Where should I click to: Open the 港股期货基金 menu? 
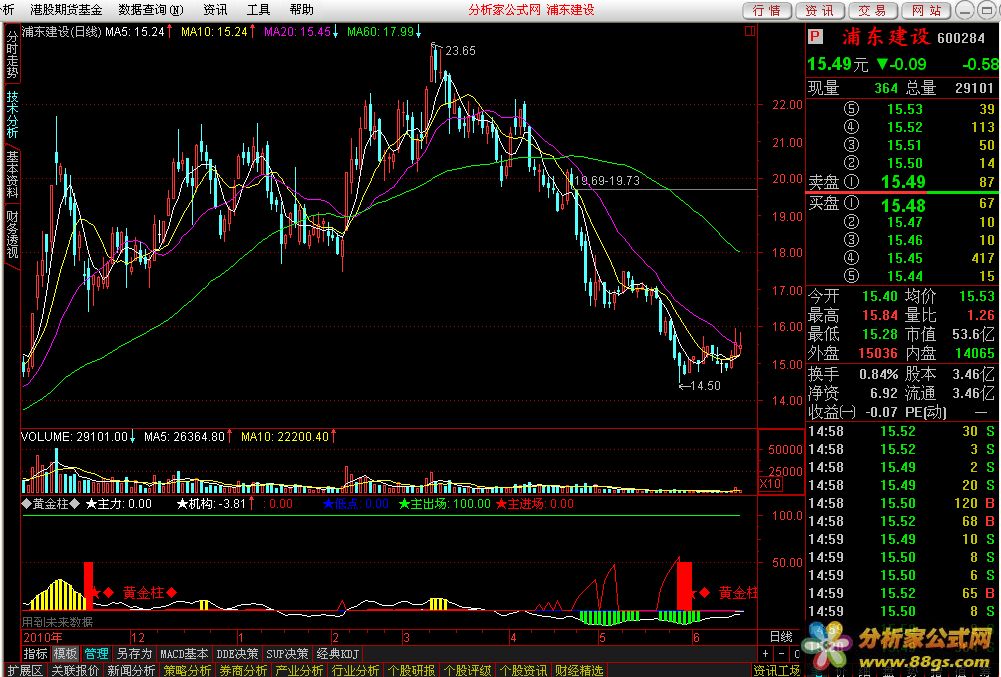(x=66, y=10)
